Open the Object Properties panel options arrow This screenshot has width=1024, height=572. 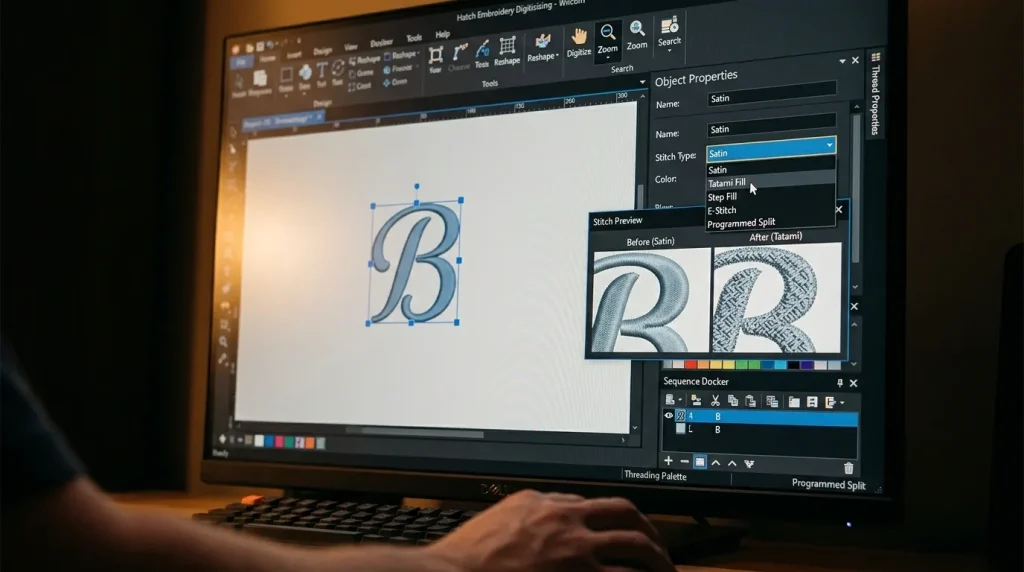click(842, 61)
